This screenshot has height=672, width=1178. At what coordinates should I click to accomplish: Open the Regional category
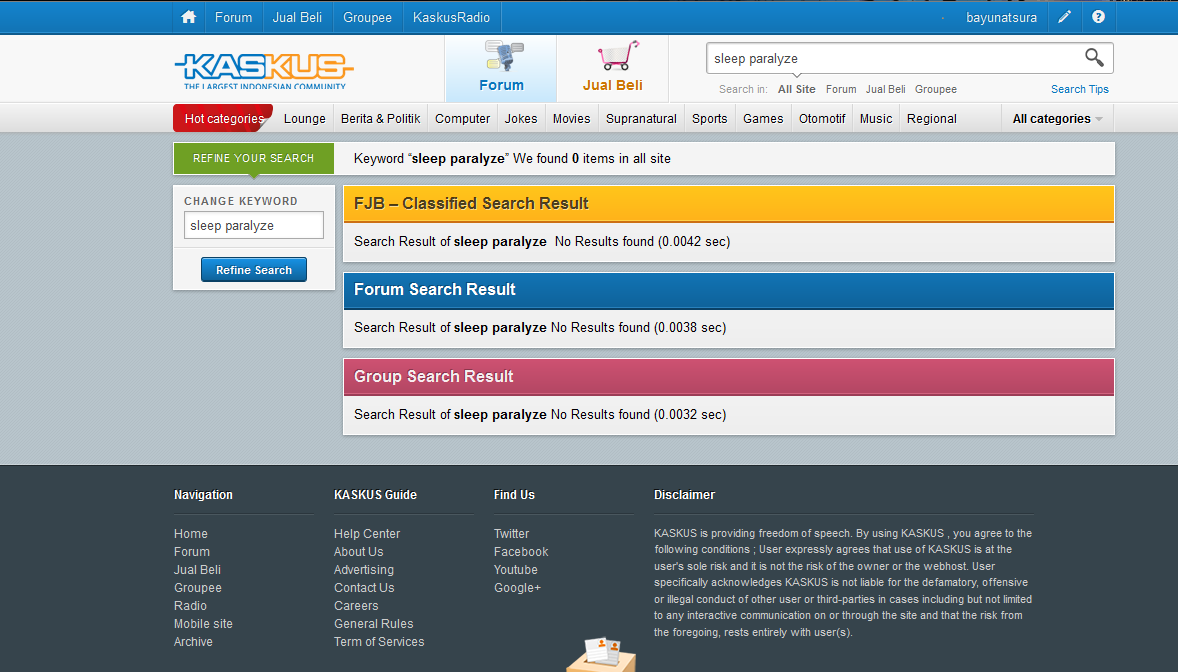(932, 119)
